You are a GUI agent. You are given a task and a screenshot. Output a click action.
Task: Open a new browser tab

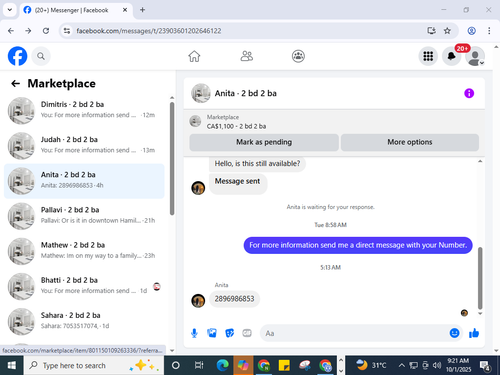142,10
